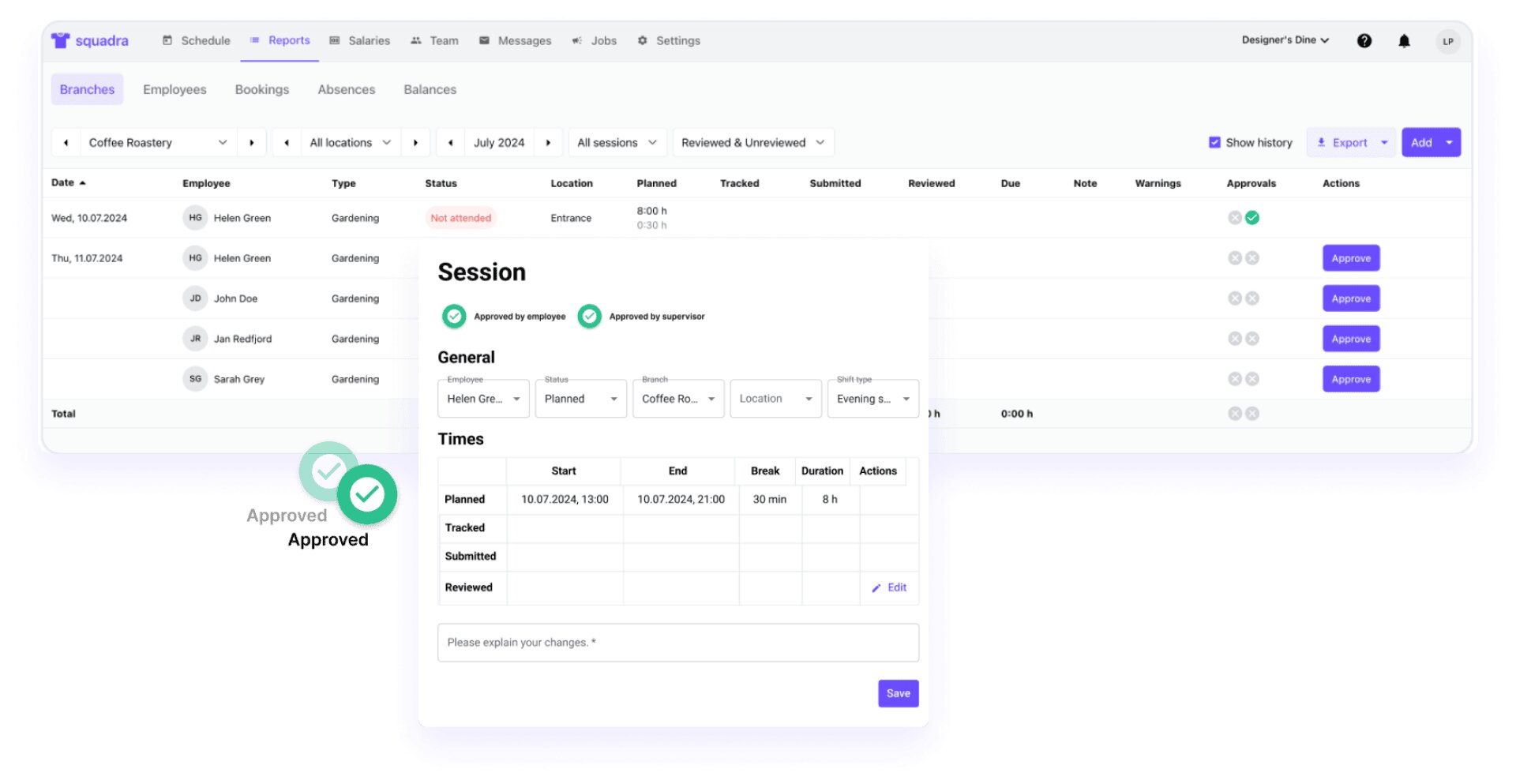Switch to the Absences tab

pos(347,89)
